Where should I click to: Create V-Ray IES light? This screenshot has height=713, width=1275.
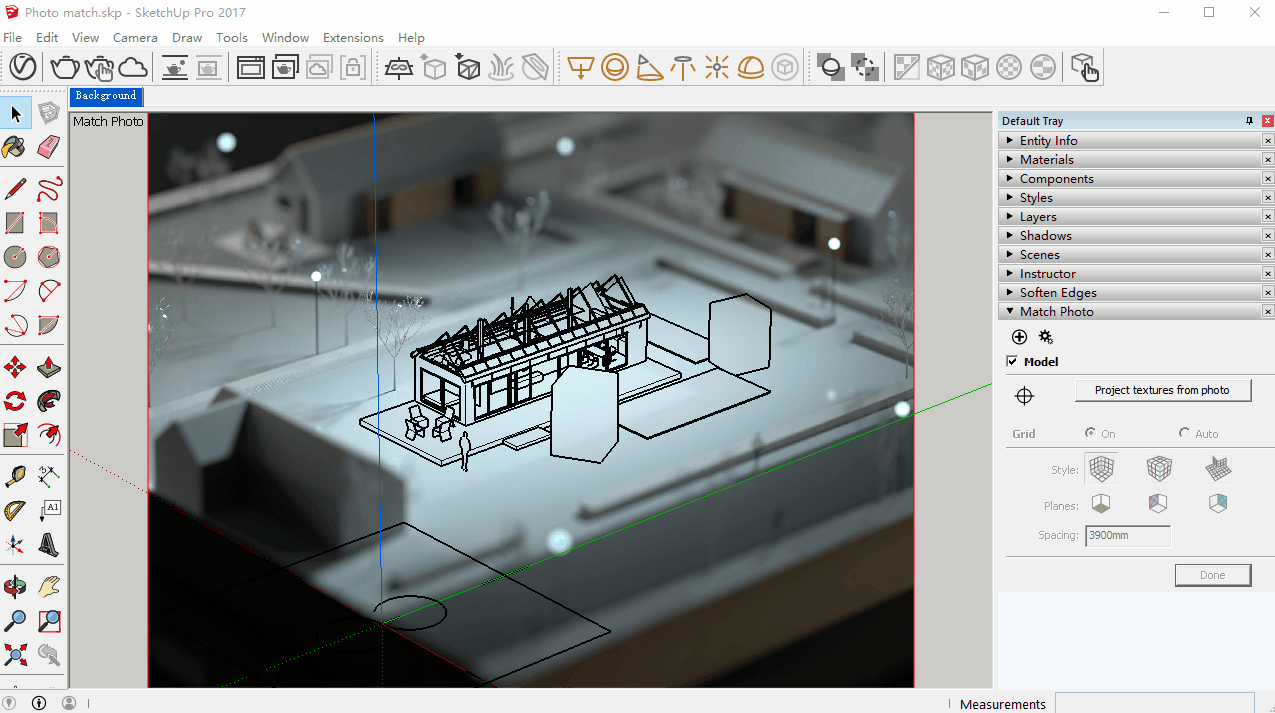coord(683,67)
